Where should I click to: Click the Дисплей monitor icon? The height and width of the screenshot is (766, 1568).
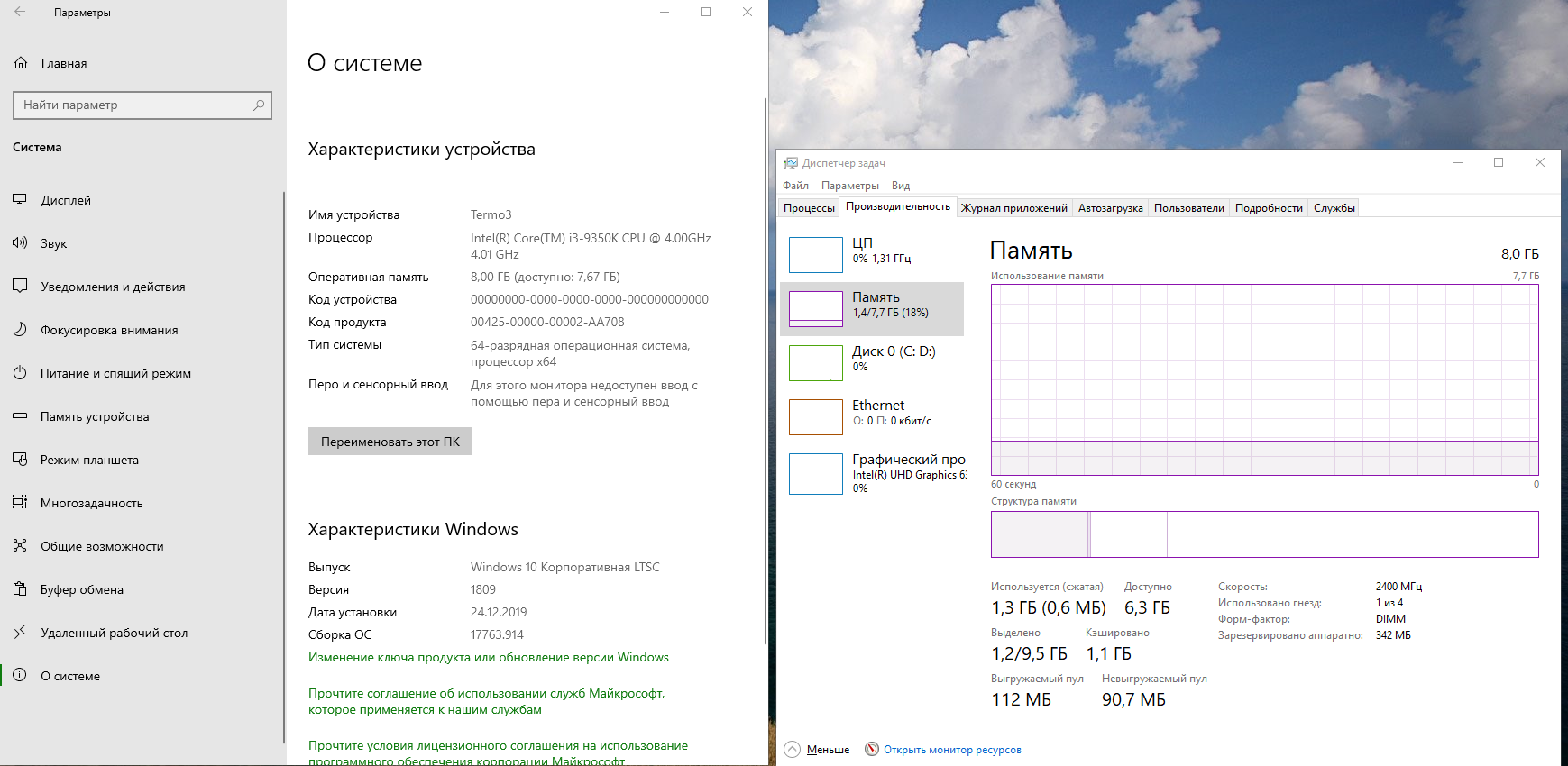(x=20, y=199)
